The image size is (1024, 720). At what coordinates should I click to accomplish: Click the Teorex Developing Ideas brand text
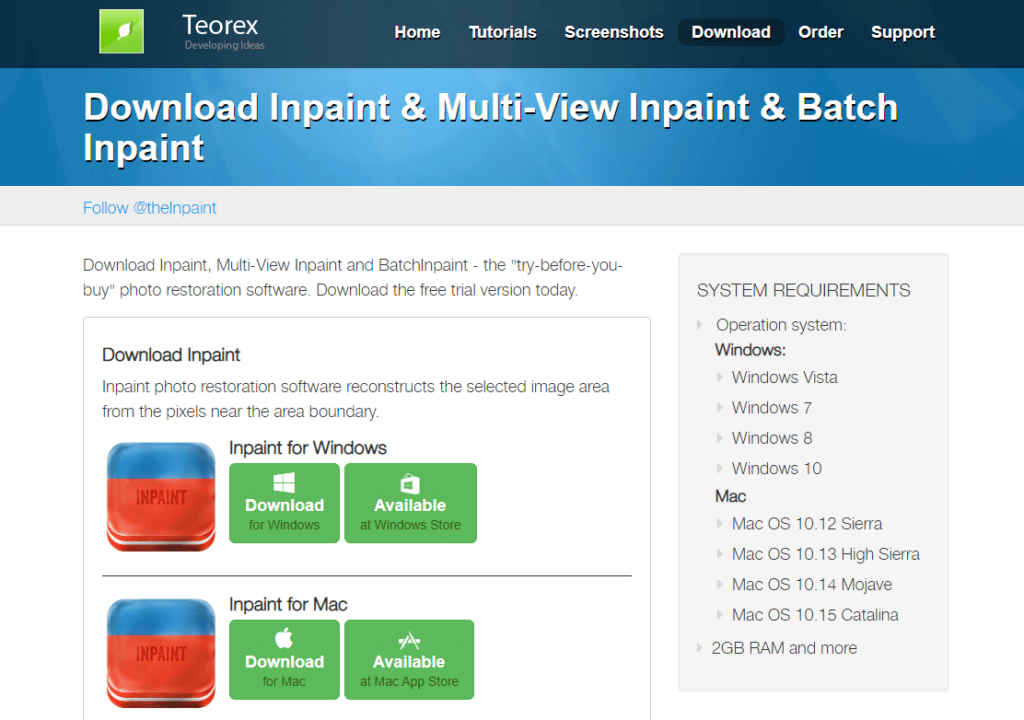click(223, 33)
